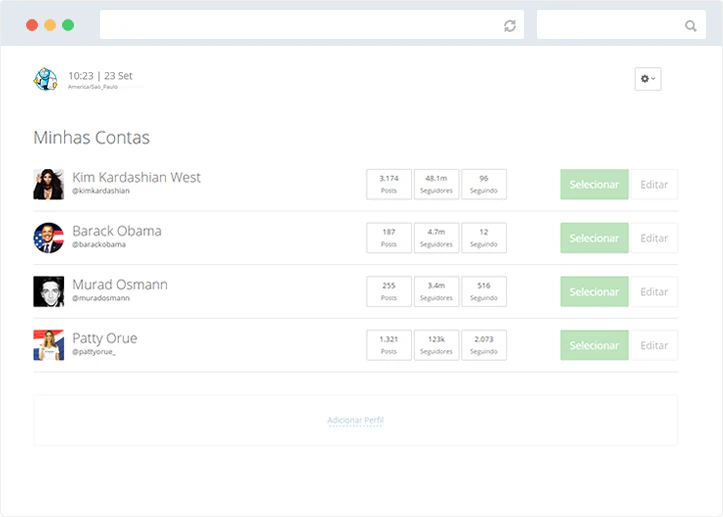Edit the Kim Kardashian West account

click(x=654, y=184)
